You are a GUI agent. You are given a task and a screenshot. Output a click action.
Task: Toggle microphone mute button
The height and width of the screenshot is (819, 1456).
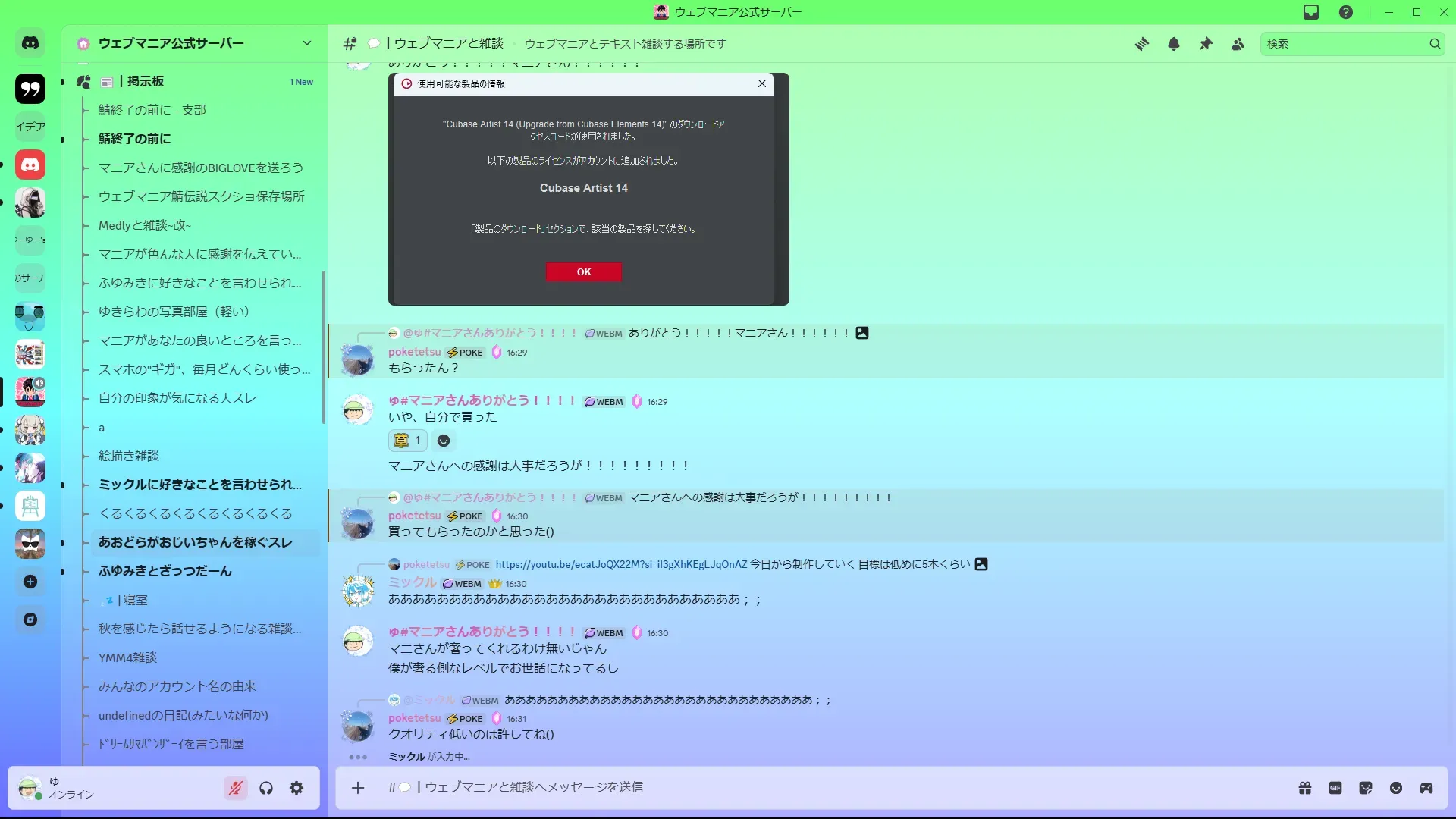(x=236, y=788)
